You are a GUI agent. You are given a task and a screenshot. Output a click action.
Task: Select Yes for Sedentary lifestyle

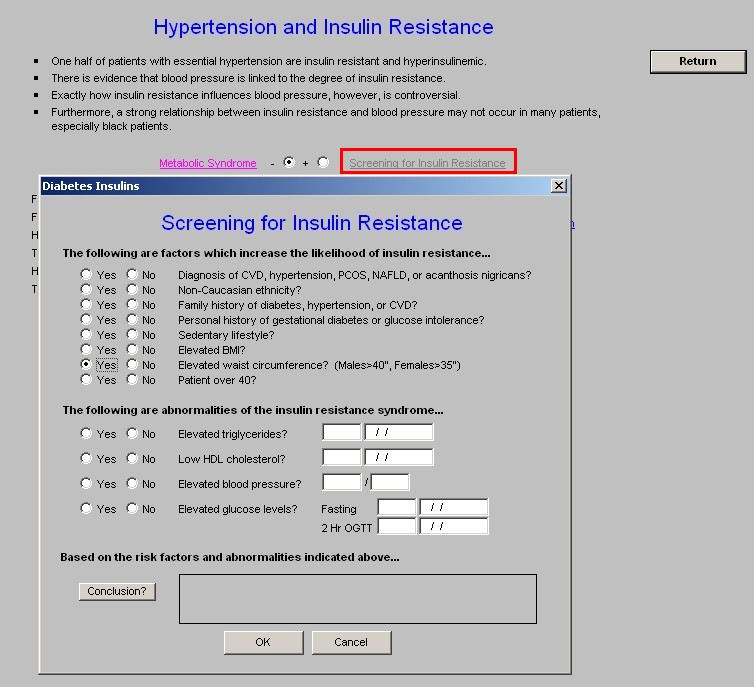click(86, 334)
